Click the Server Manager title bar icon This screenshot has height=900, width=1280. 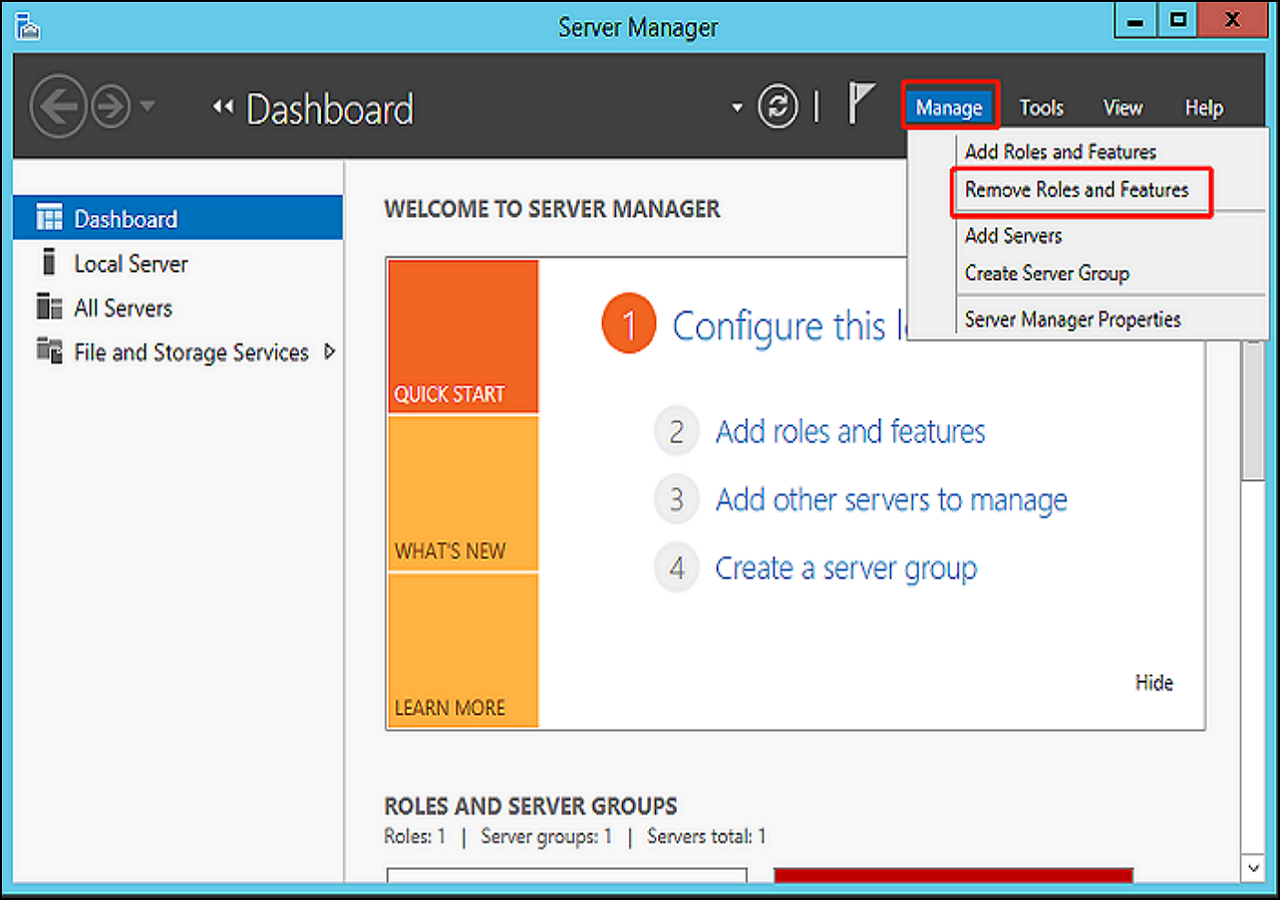click(29, 25)
